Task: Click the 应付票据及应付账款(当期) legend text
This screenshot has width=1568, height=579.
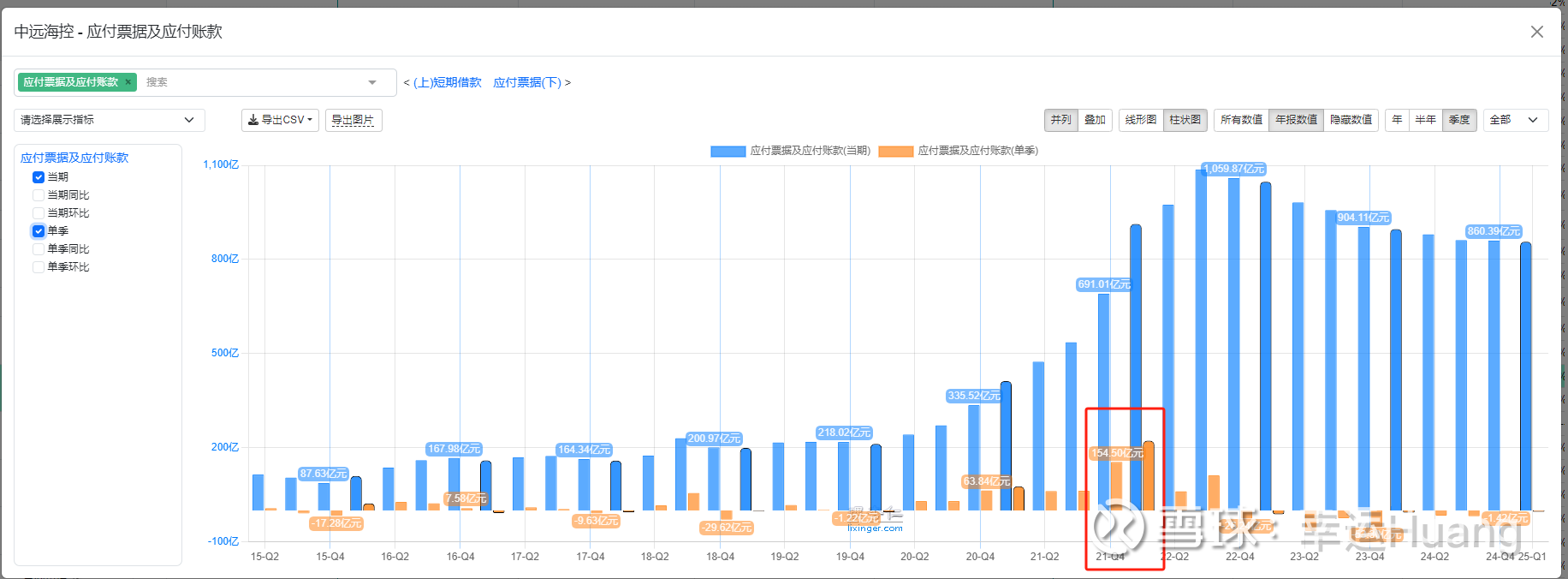Action: point(811,151)
